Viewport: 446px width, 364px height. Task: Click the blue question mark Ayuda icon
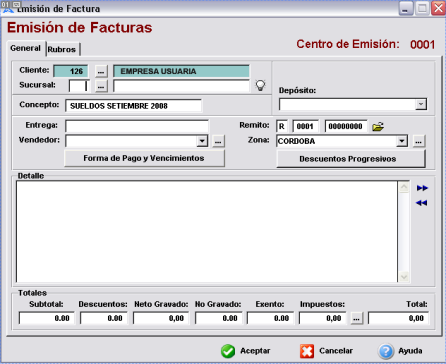click(386, 351)
